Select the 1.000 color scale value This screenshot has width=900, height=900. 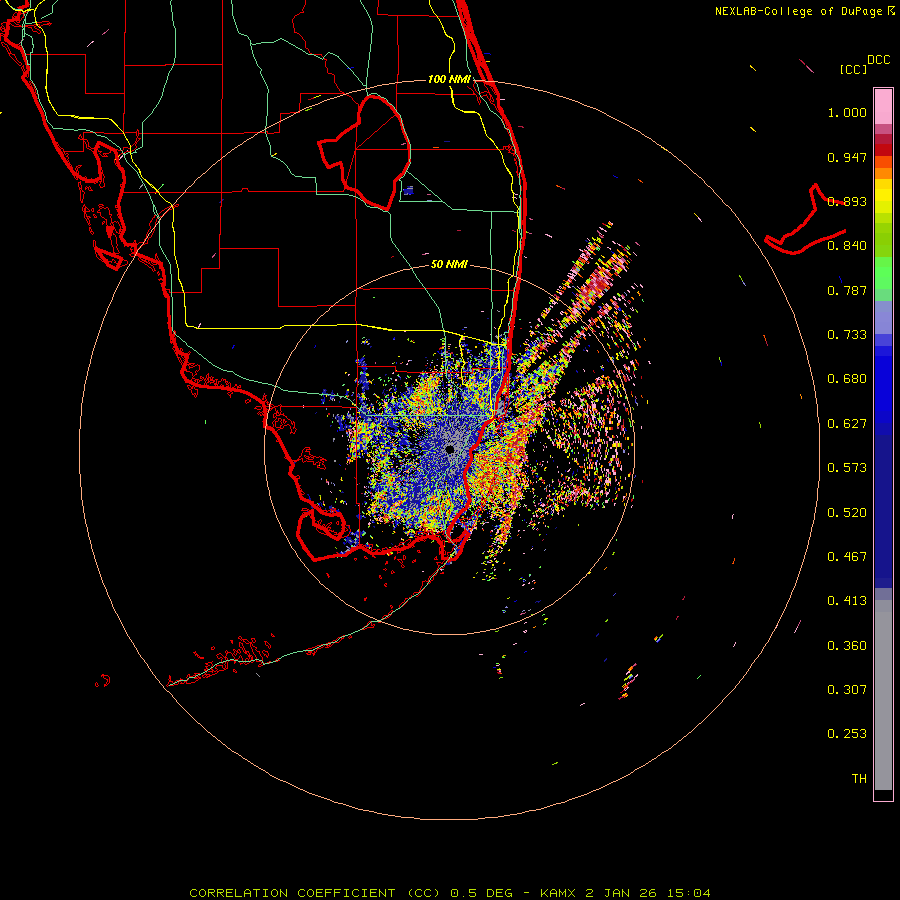click(847, 112)
